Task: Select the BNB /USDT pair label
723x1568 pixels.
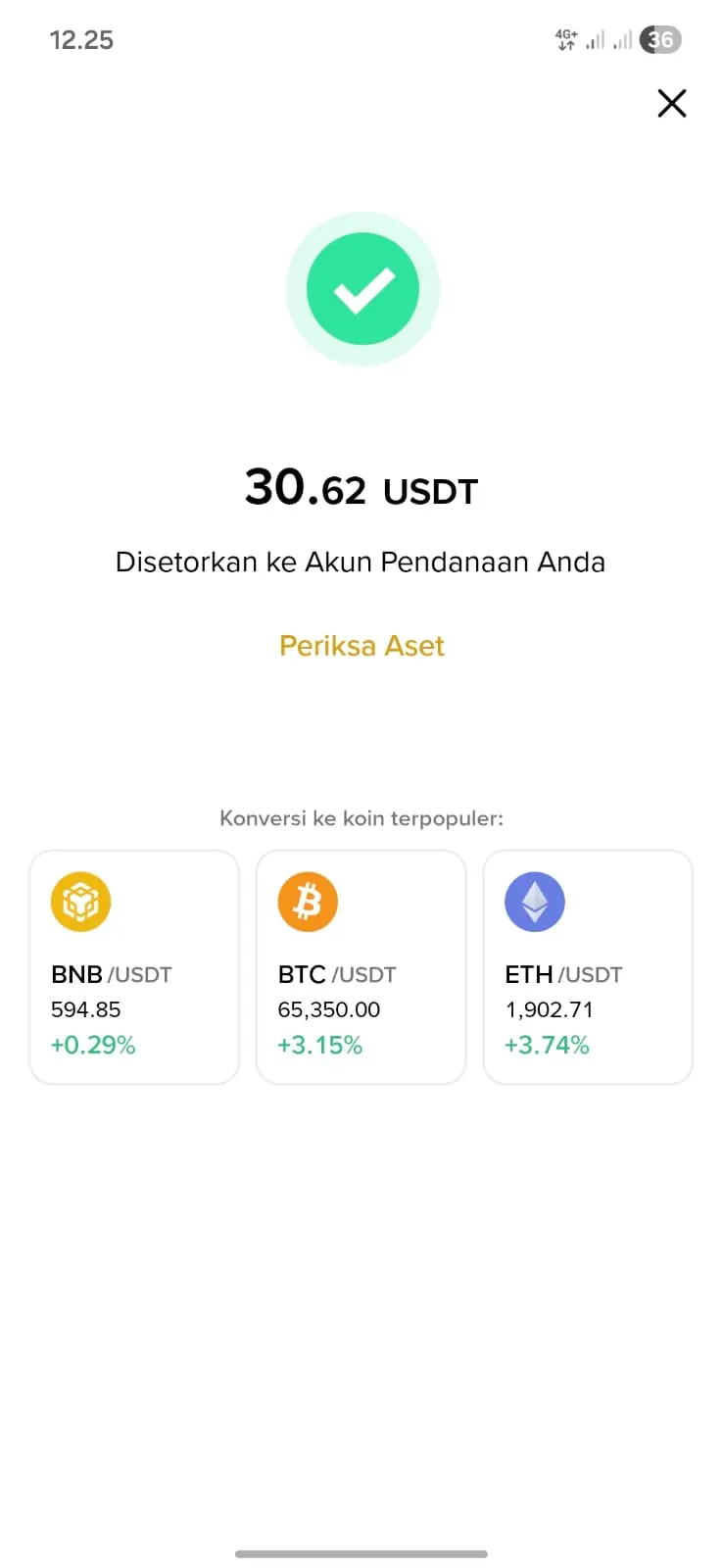Action: click(x=112, y=975)
